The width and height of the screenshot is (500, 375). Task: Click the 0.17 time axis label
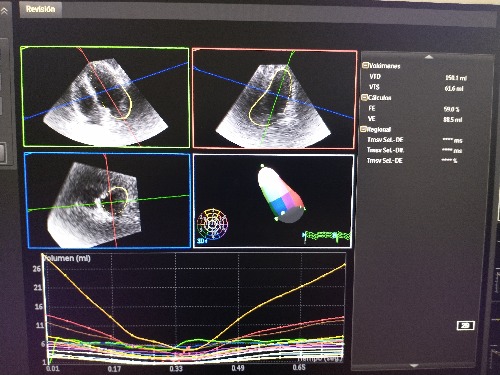pos(114,369)
